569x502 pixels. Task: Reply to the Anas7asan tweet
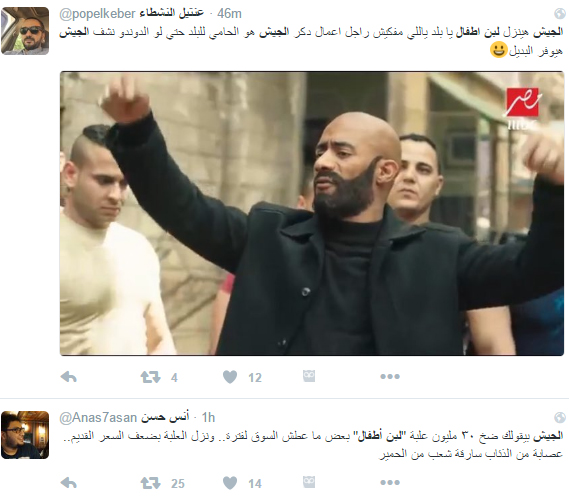[x=69, y=483]
